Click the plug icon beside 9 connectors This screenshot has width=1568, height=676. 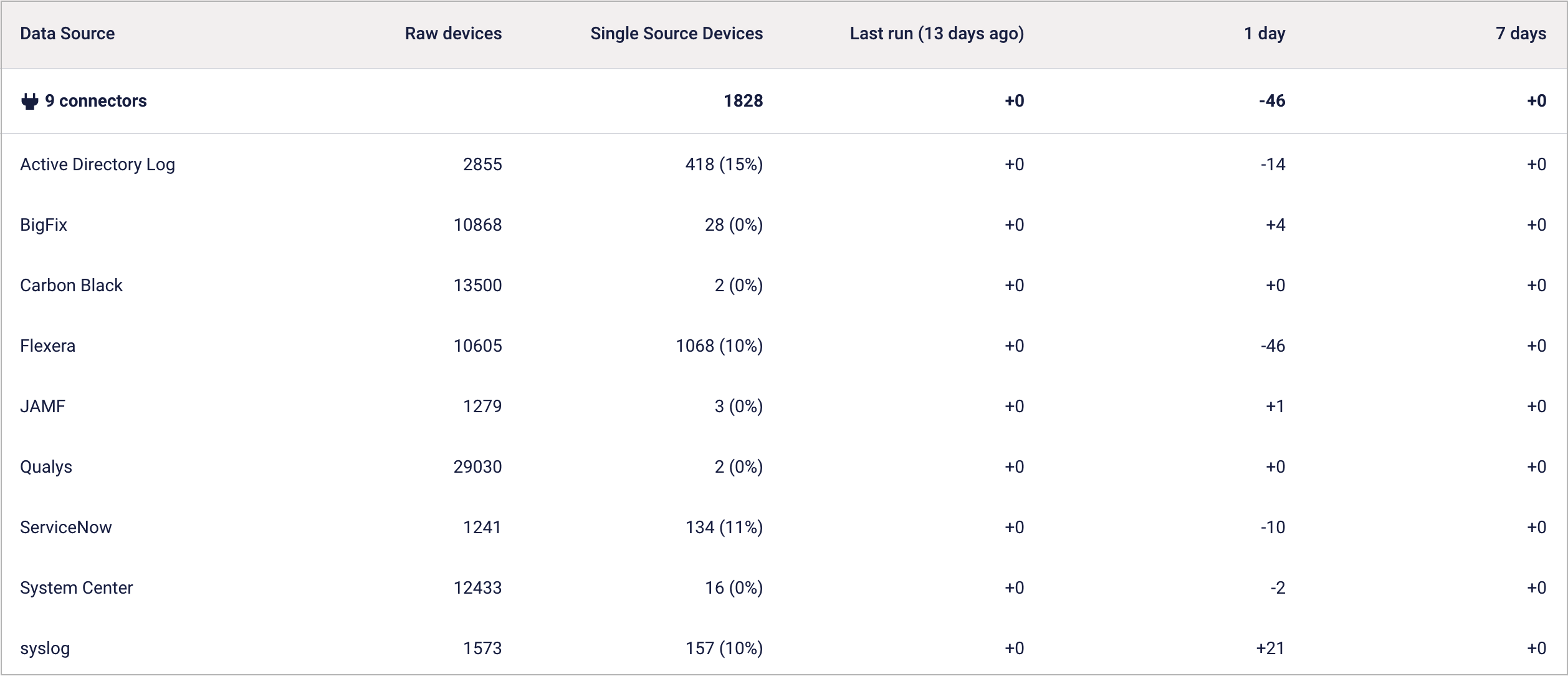pos(29,101)
